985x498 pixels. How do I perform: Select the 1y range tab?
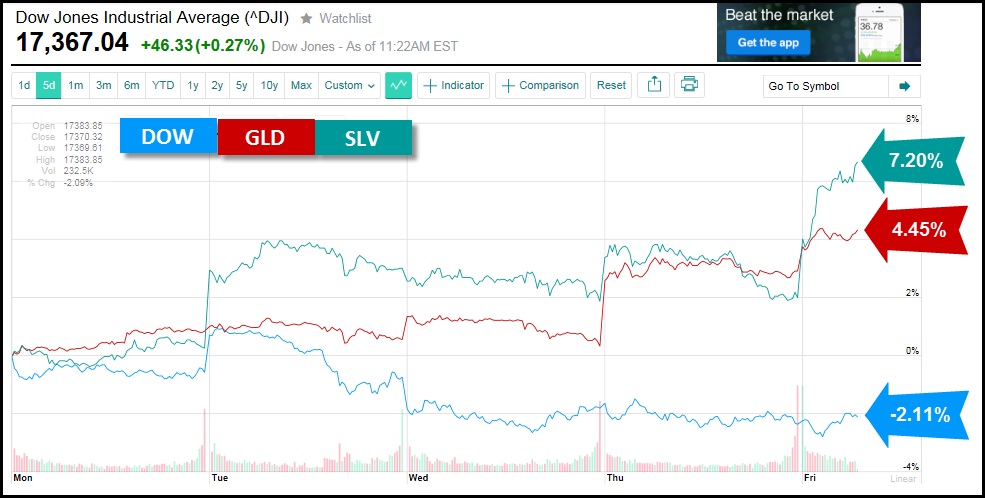pyautogui.click(x=191, y=86)
